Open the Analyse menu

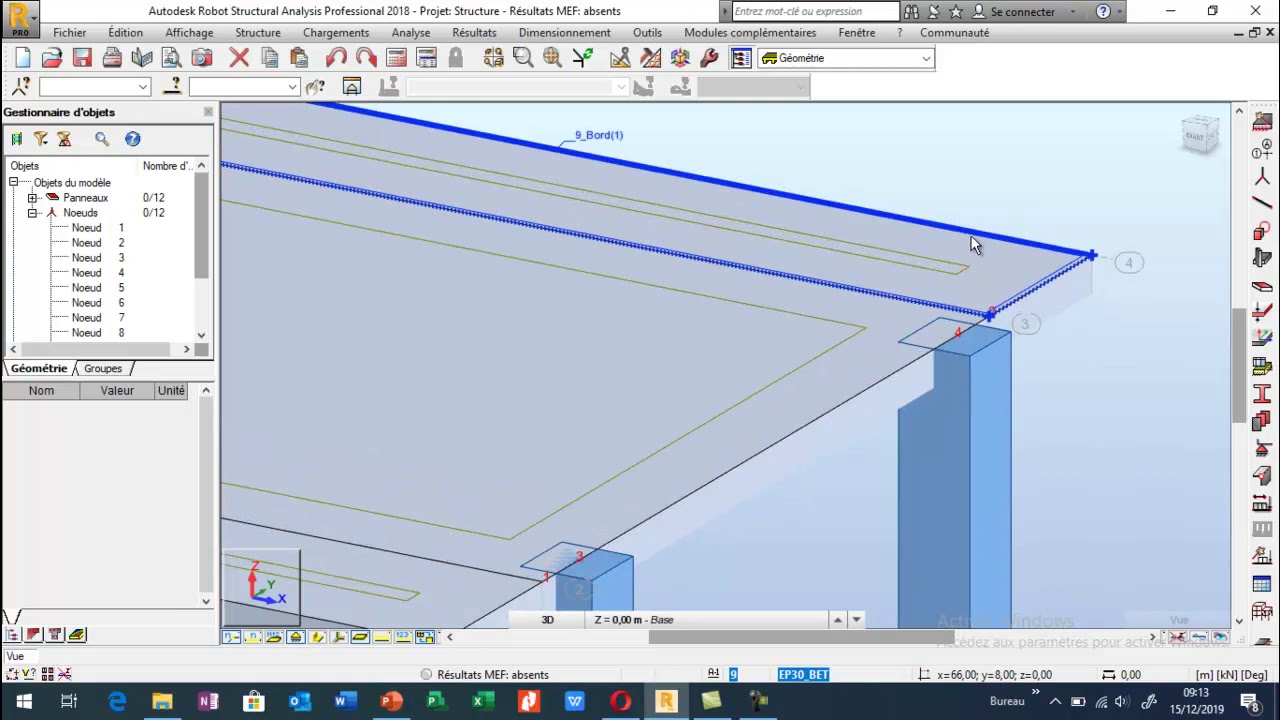[411, 33]
